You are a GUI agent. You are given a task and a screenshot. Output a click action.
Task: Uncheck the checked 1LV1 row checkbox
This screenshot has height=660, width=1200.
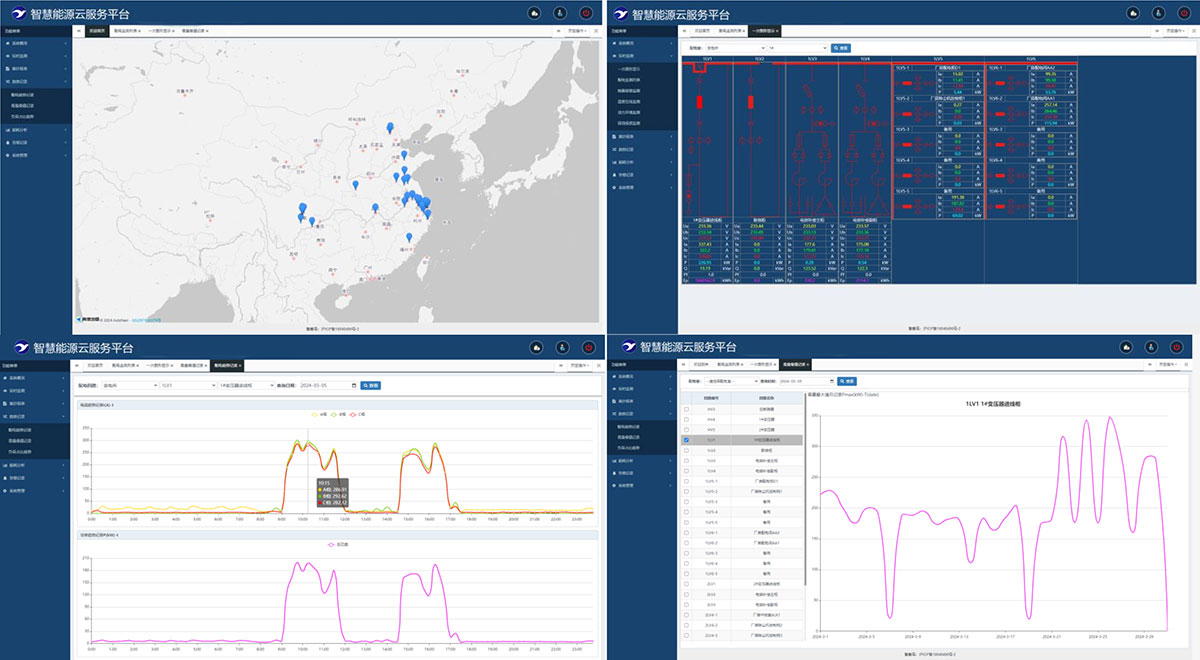coord(686,440)
